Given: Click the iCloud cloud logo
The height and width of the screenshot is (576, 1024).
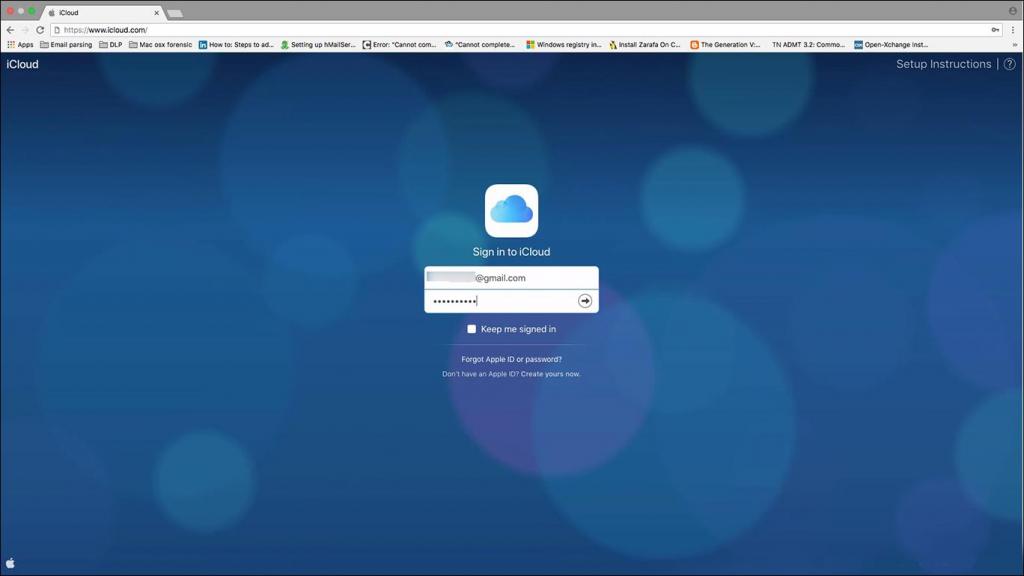Looking at the screenshot, I should 511,210.
